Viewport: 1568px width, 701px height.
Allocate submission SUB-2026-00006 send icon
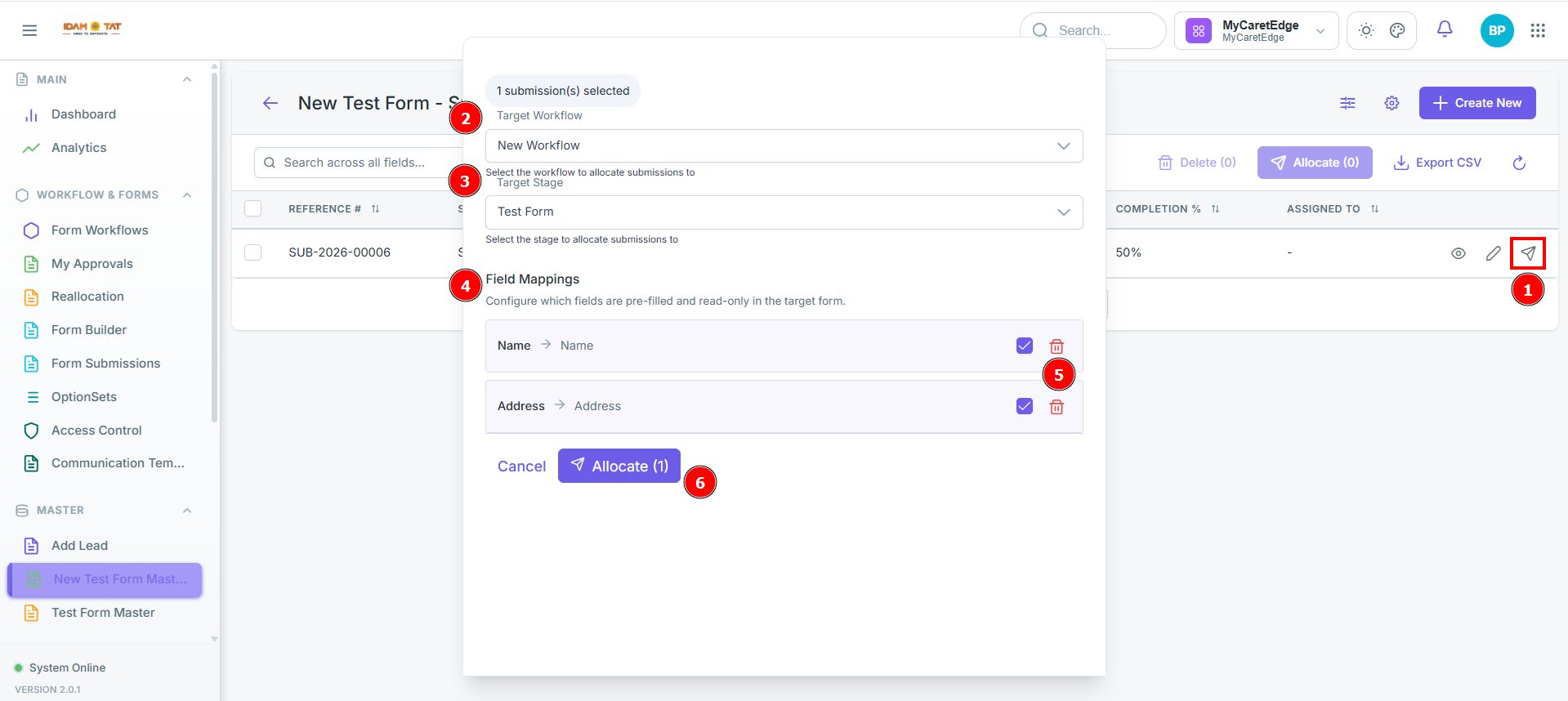pyautogui.click(x=1528, y=253)
